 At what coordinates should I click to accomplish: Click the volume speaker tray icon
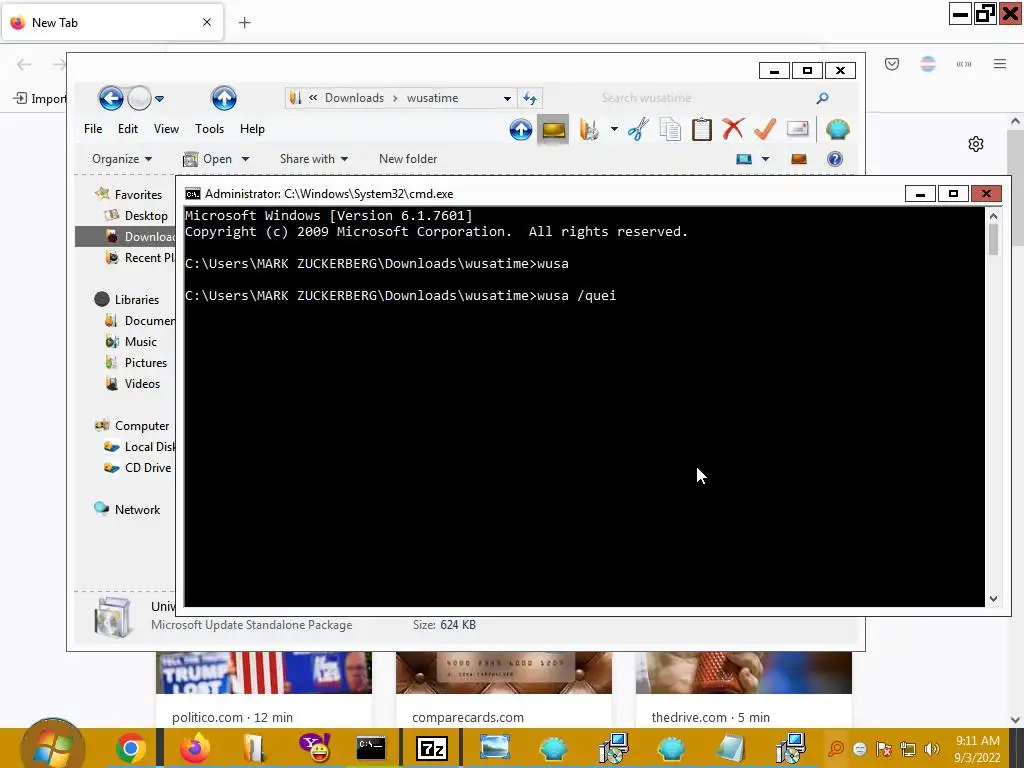click(x=932, y=749)
